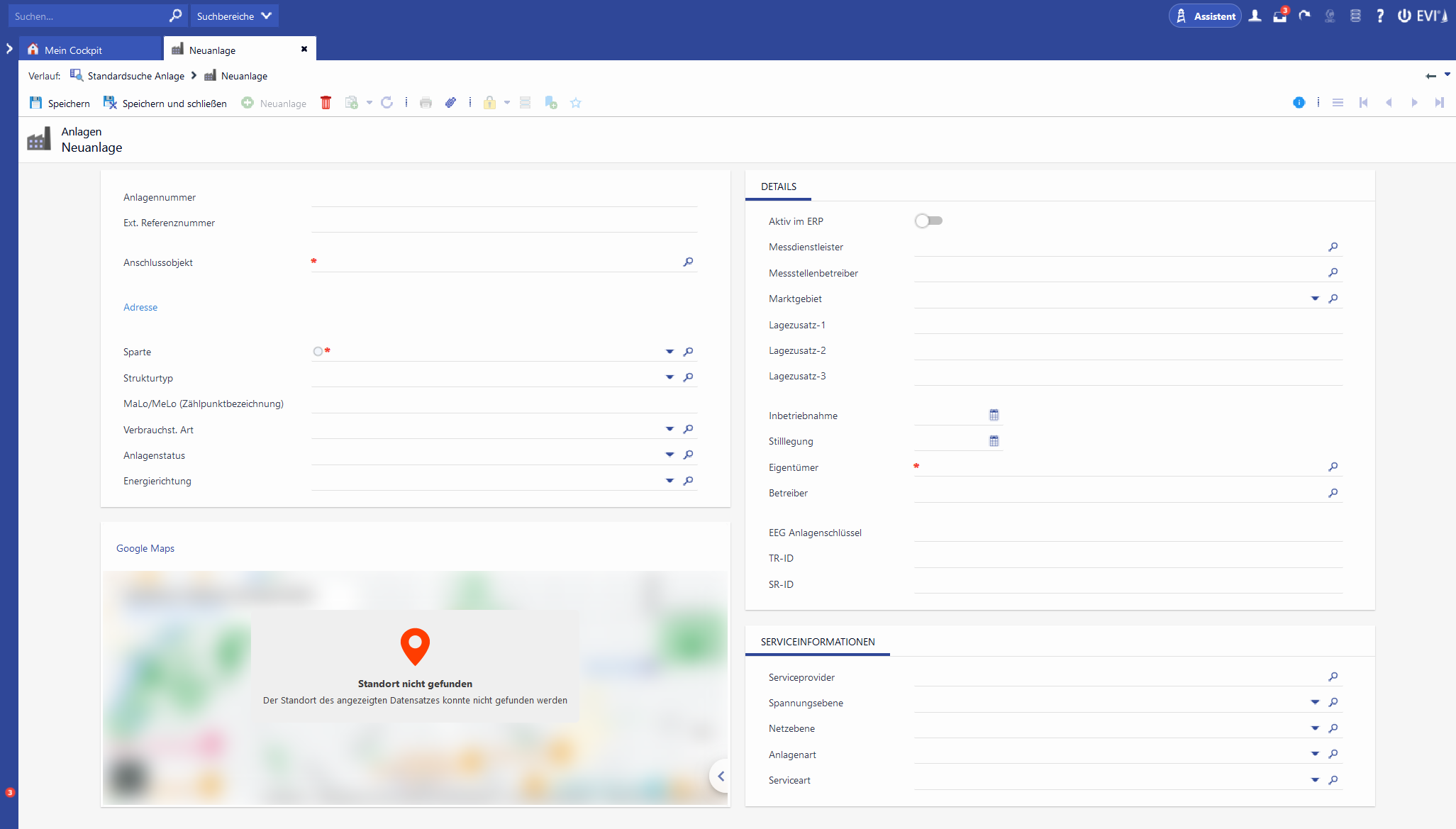Image resolution: width=1456 pixels, height=829 pixels.
Task: Click lookup magnifier for Anschlussobjekt
Action: click(x=688, y=262)
